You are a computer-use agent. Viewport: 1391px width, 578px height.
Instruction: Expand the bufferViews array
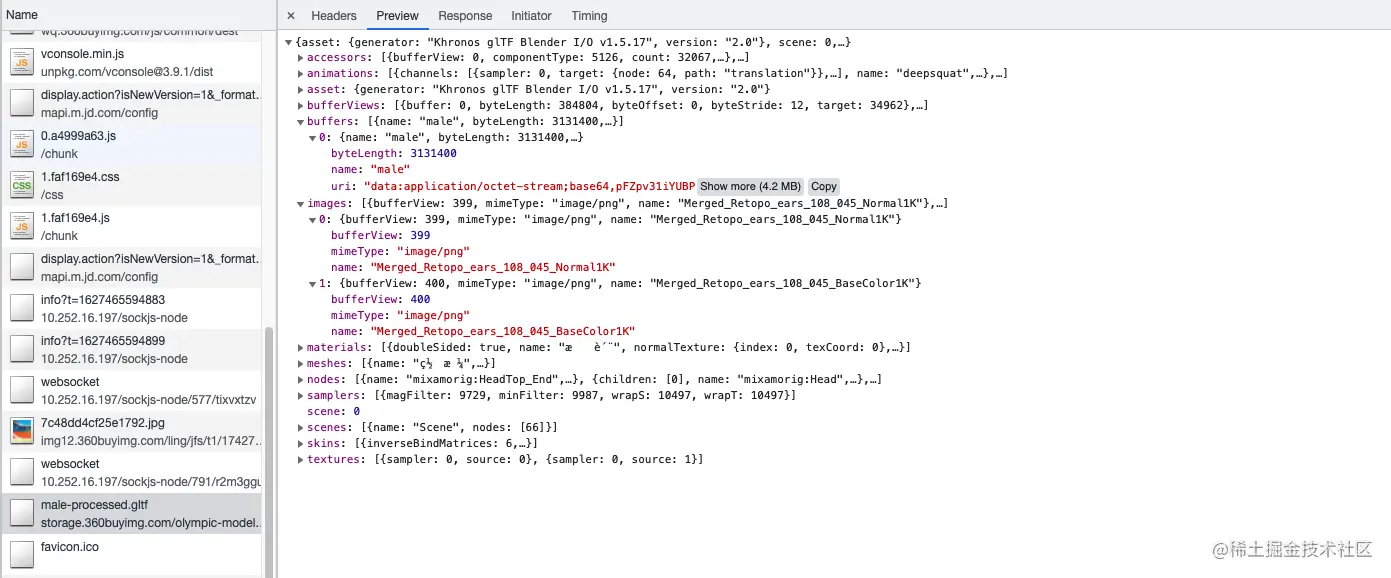pos(301,106)
